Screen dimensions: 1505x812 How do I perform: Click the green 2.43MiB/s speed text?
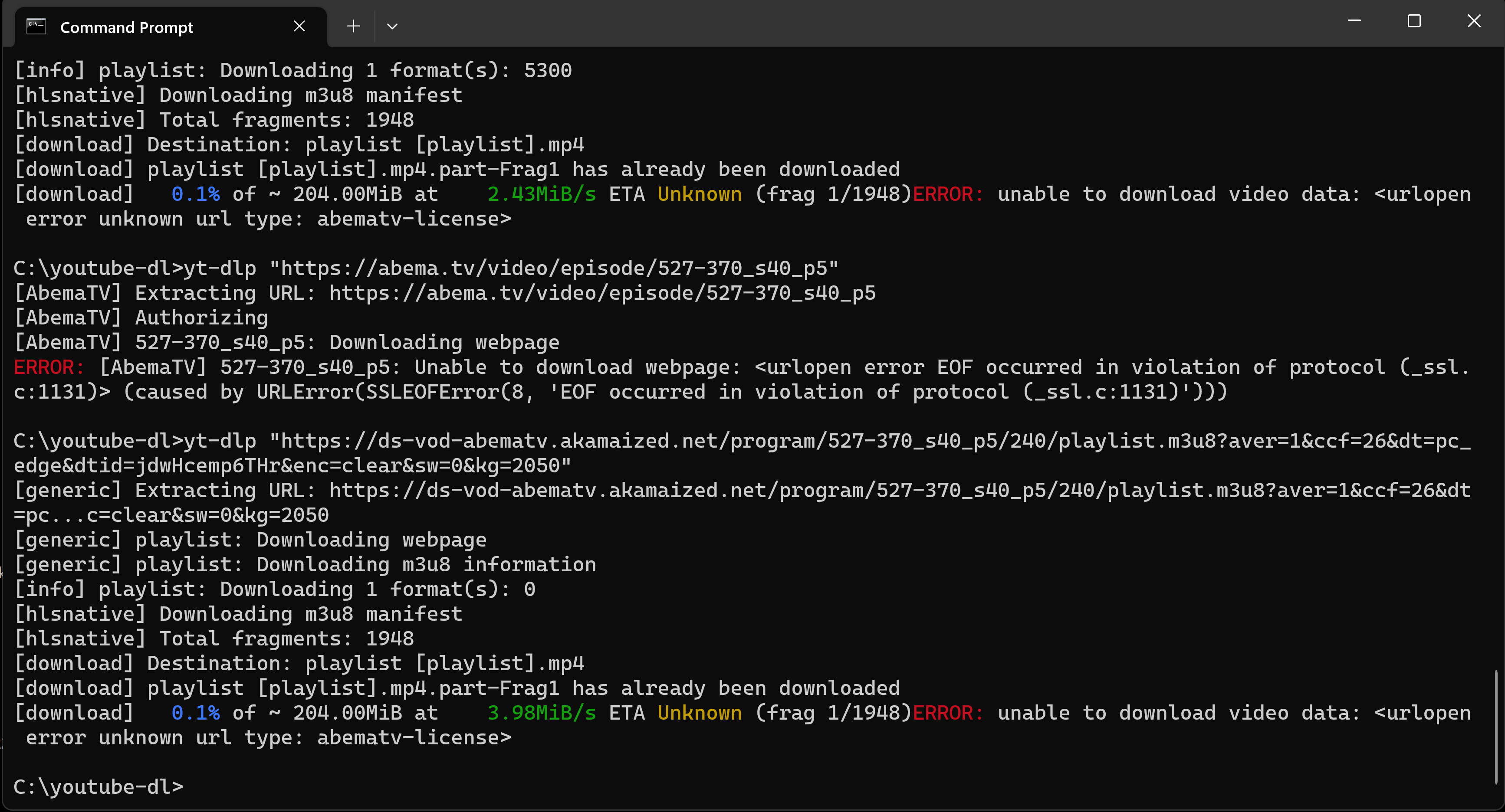(x=541, y=194)
